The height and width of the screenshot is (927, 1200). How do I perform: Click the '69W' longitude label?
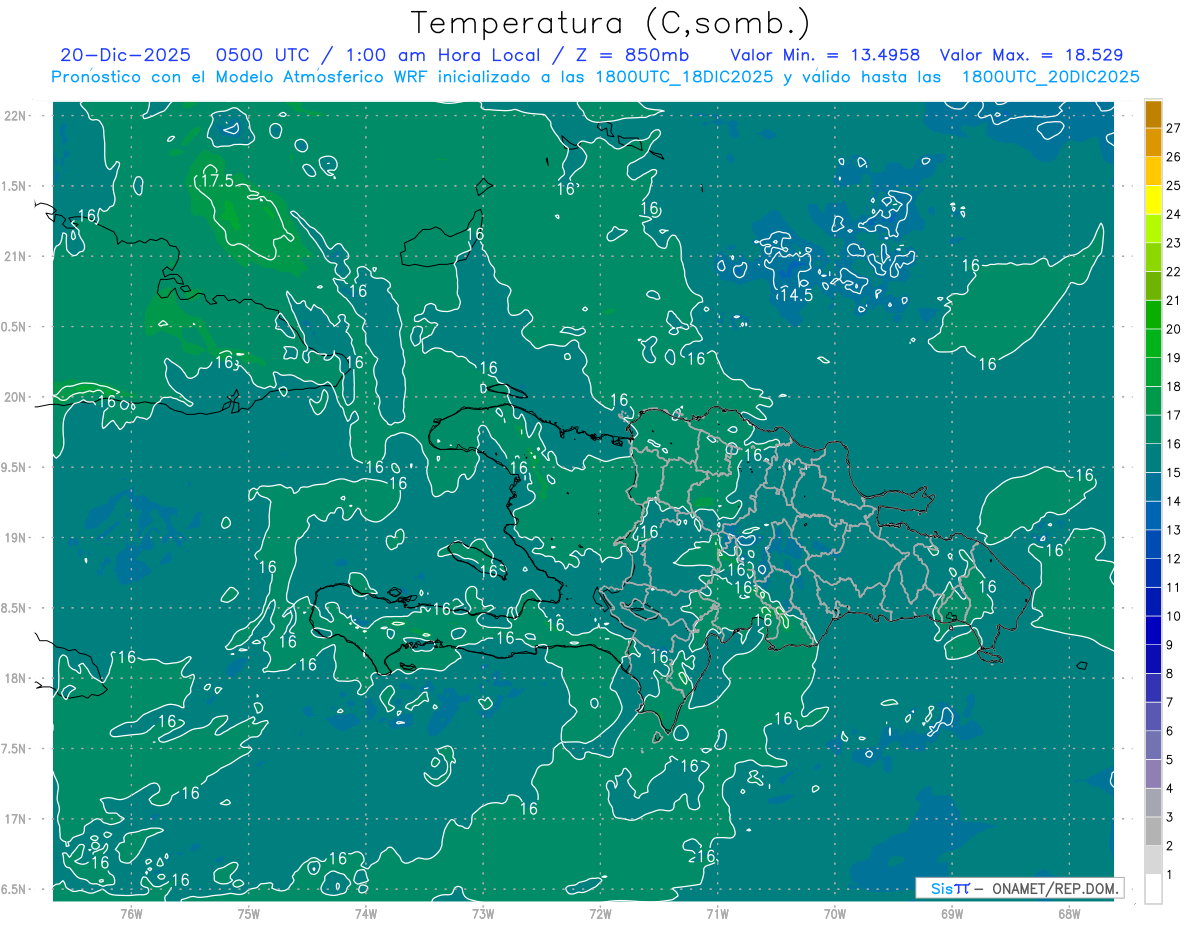coord(951,913)
